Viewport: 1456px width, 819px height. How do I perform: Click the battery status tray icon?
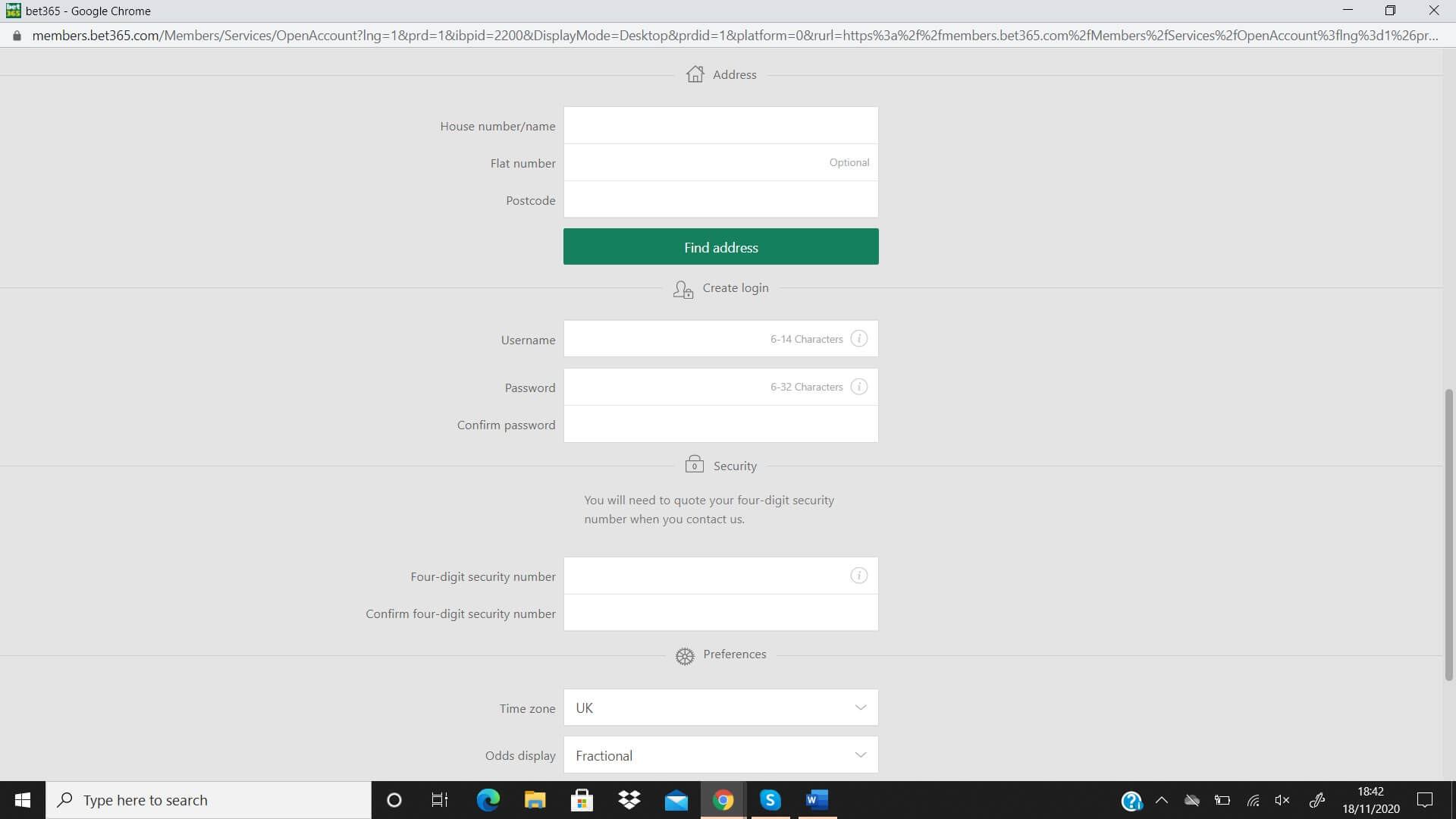pyautogui.click(x=1222, y=800)
